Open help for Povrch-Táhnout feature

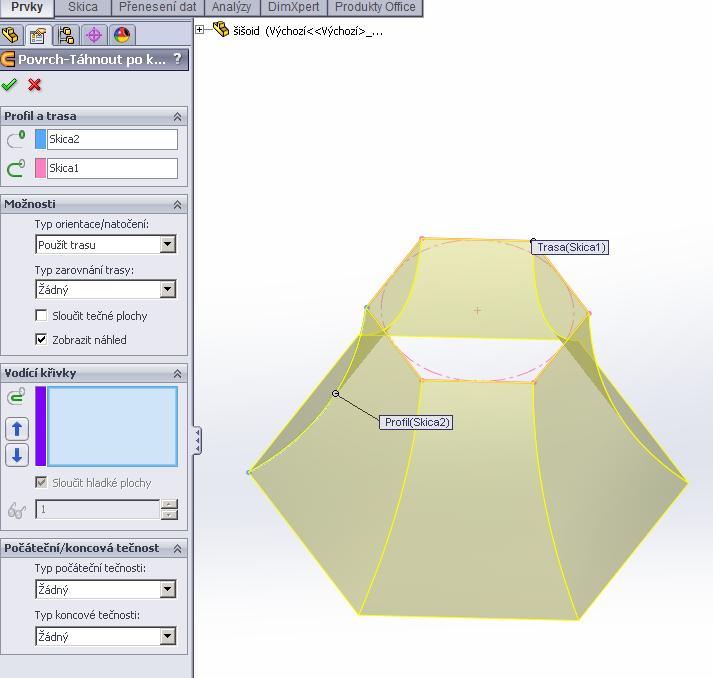click(x=178, y=60)
